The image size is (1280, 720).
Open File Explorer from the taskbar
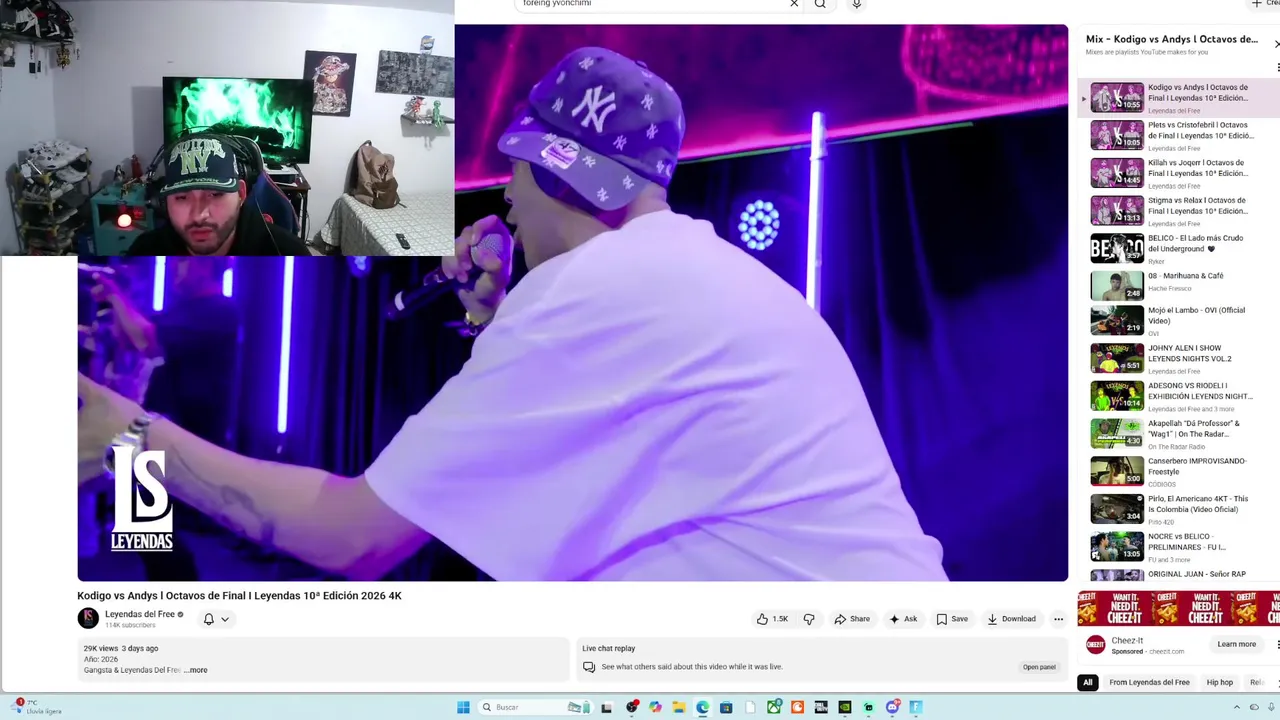click(678, 707)
